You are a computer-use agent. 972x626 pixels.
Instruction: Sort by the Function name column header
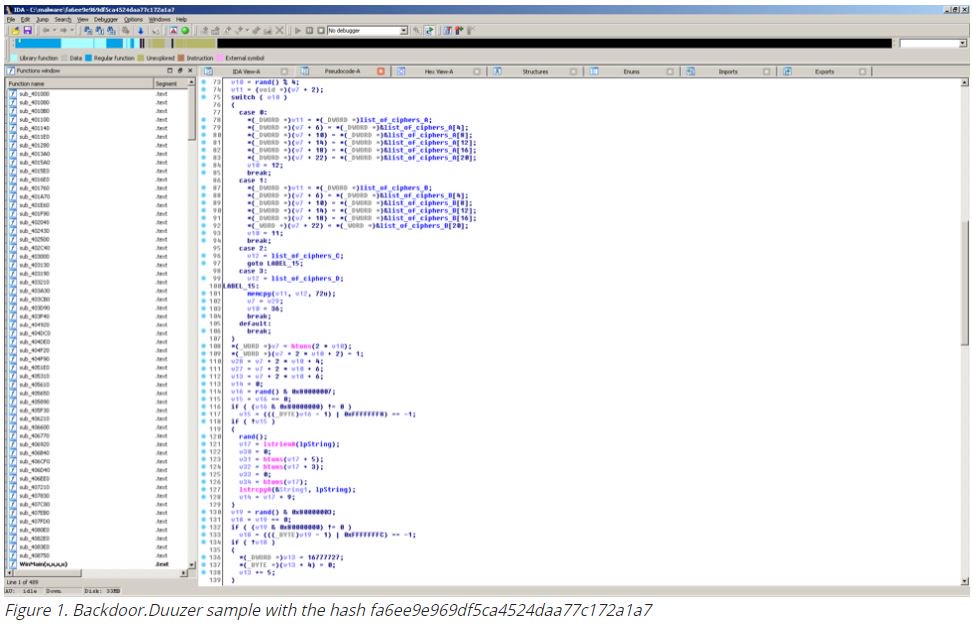point(79,83)
